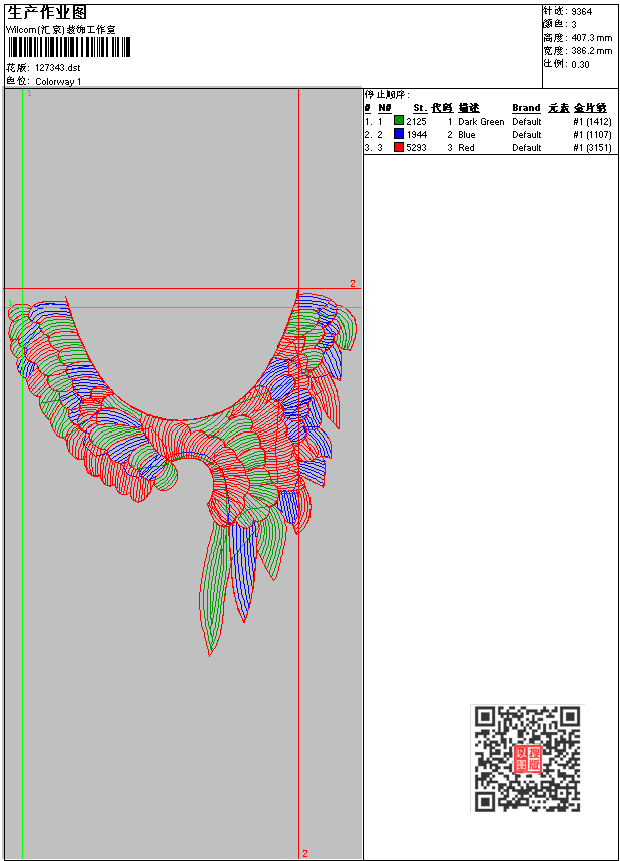Click the height value "407.3 mm"

[591, 38]
